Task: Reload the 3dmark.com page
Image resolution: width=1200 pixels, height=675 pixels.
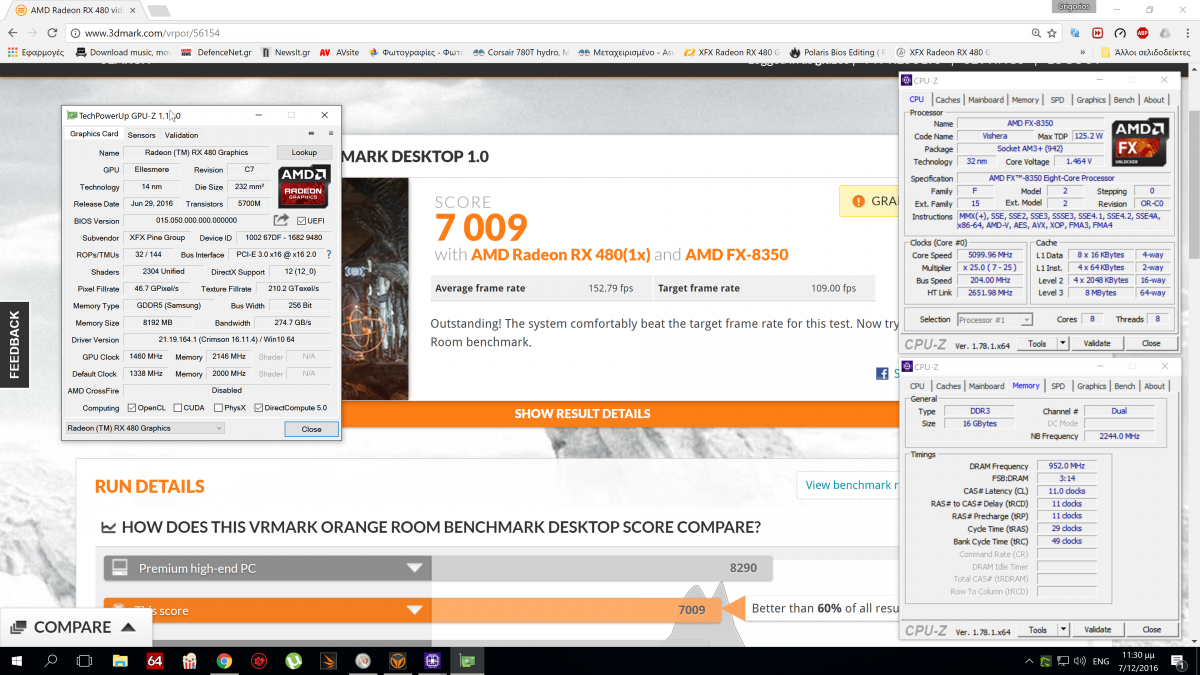Action: (x=54, y=33)
